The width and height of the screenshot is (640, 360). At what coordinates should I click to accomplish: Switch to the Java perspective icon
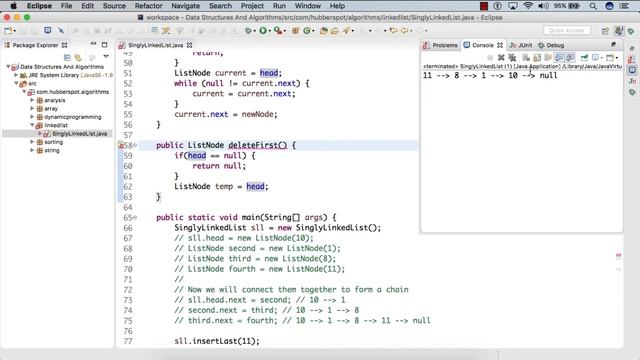pyautogui.click(x=619, y=31)
